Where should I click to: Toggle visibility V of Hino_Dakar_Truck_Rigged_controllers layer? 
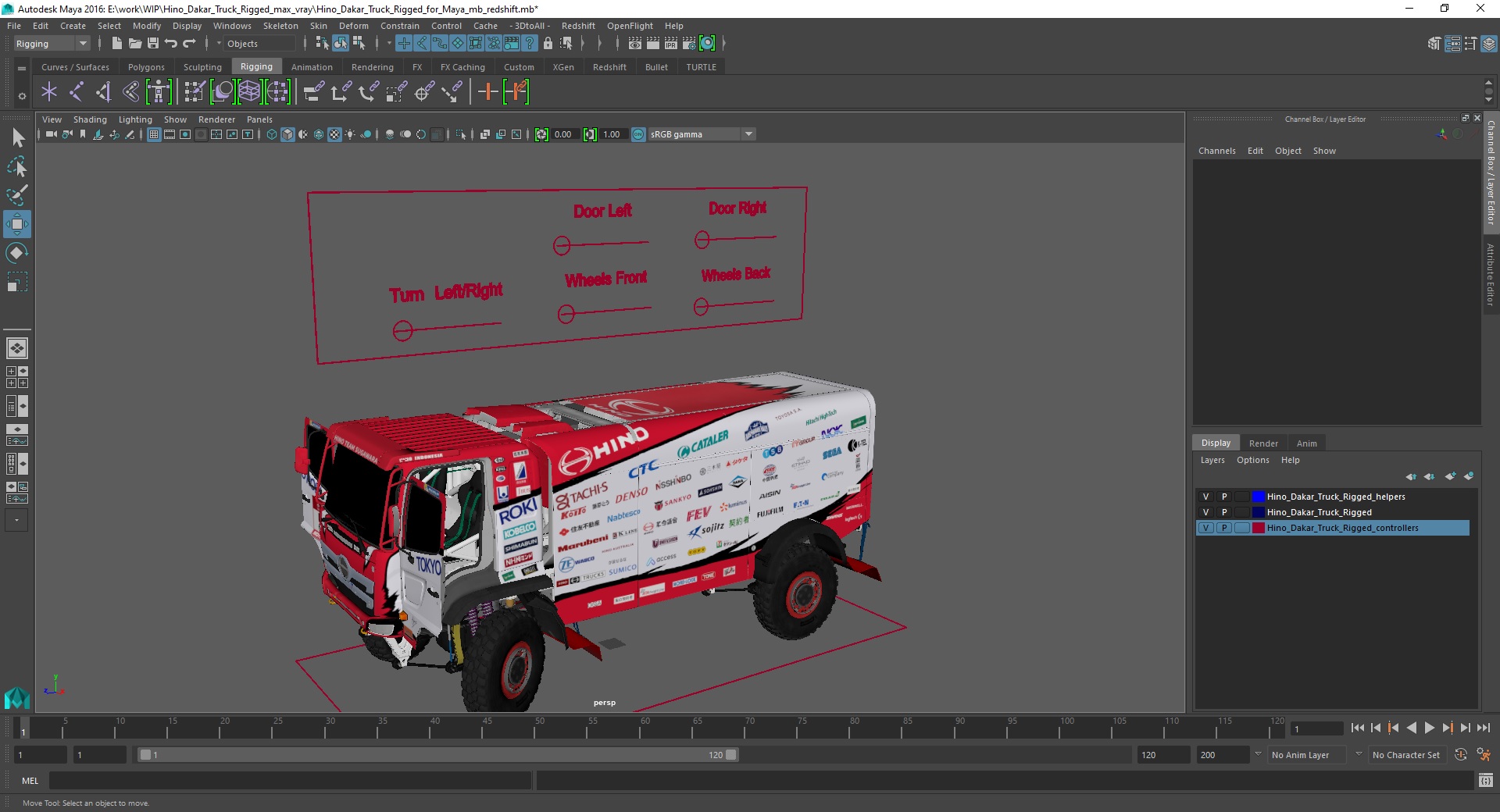1205,528
